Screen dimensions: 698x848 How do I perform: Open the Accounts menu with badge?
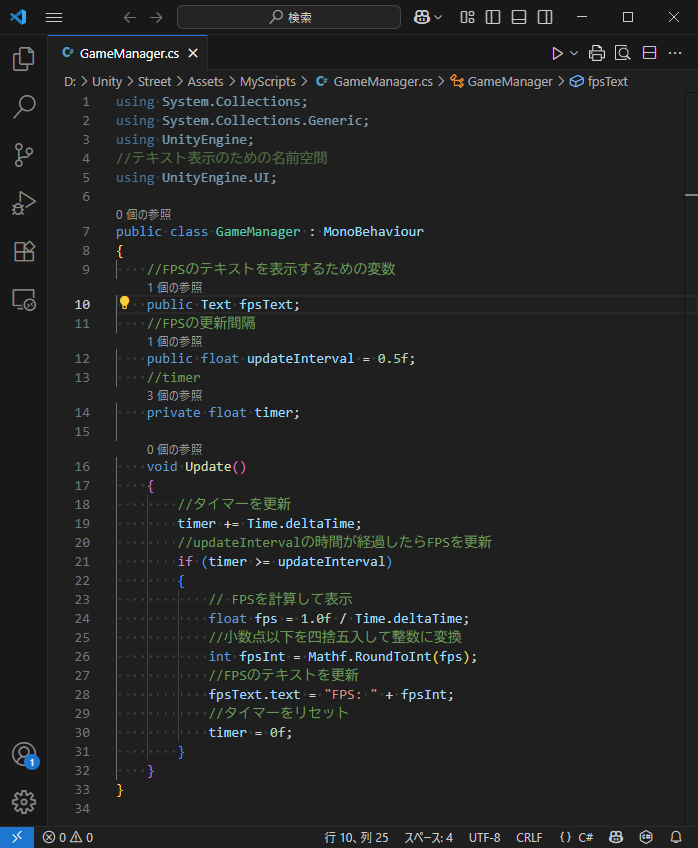click(24, 754)
